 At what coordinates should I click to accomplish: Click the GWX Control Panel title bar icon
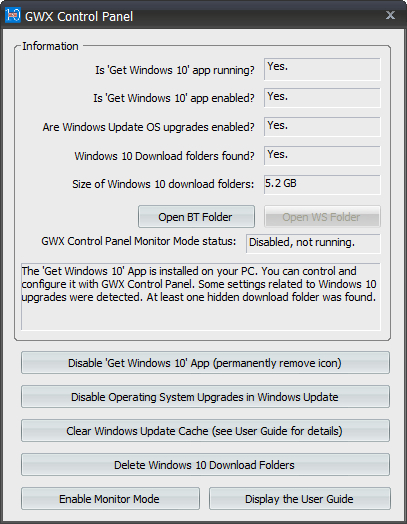pyautogui.click(x=13, y=15)
